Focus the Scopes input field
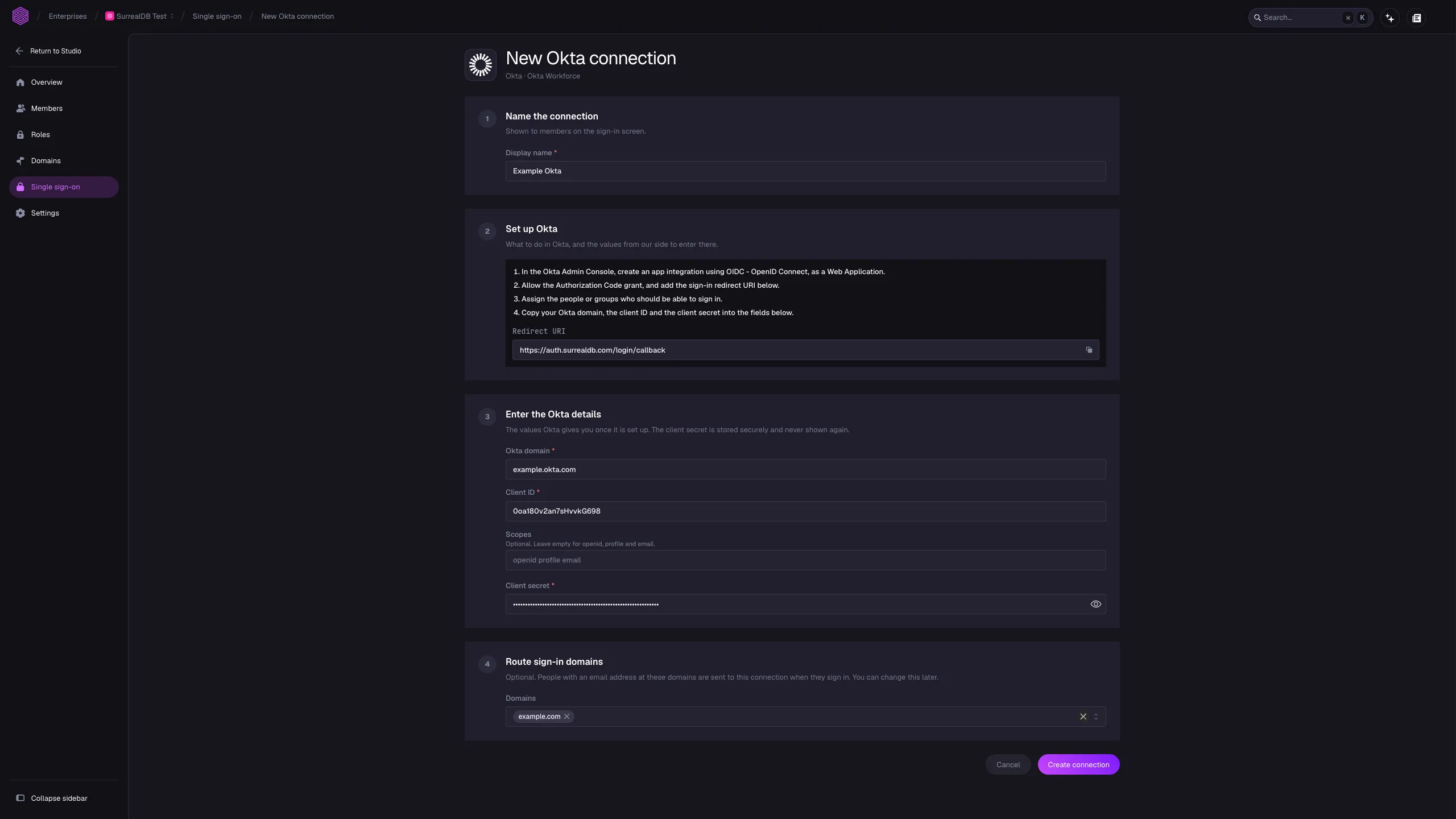Screen dimensions: 1456x819 tap(805, 560)
